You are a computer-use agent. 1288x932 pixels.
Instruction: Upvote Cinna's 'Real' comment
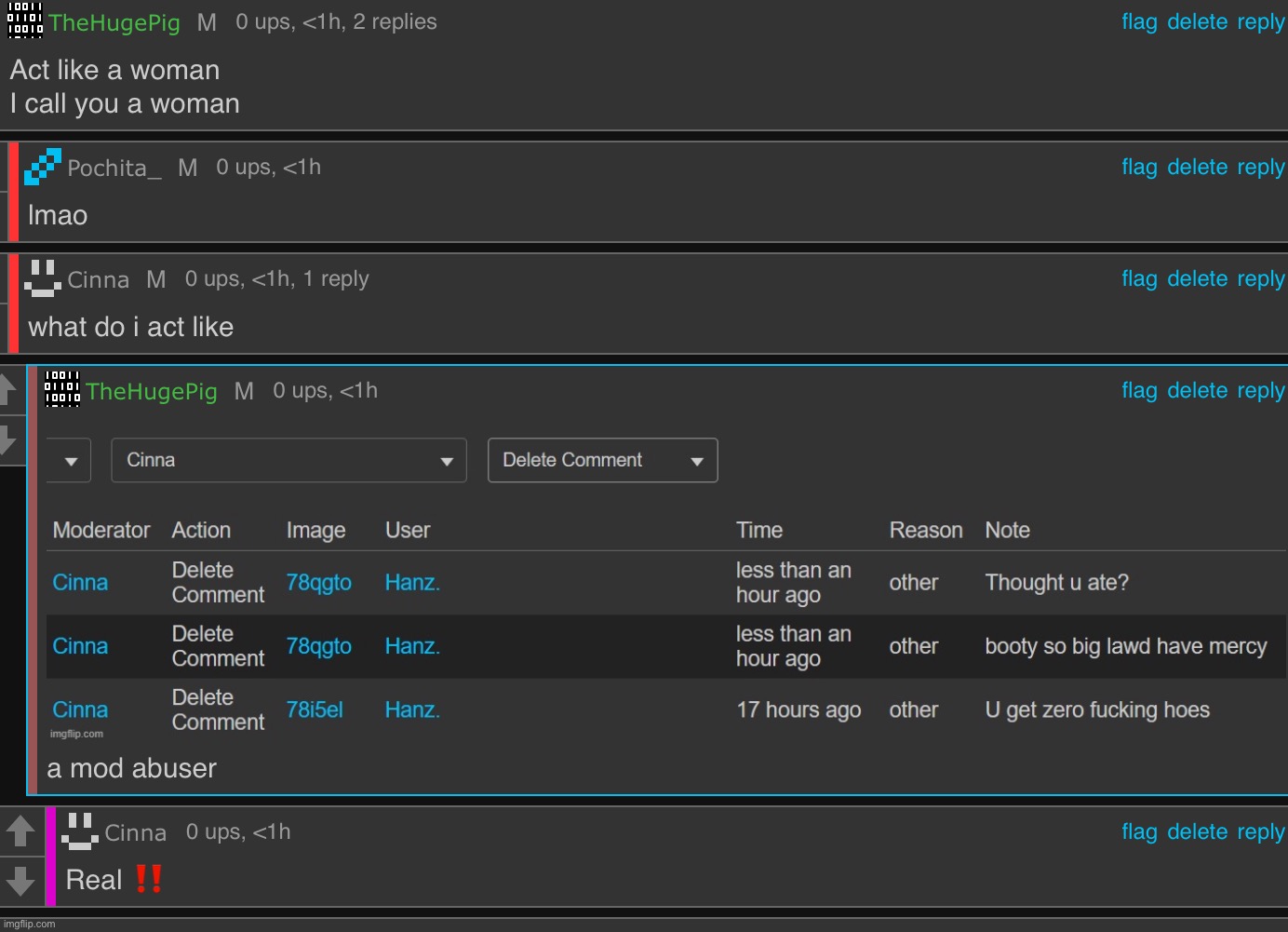pos(20,831)
